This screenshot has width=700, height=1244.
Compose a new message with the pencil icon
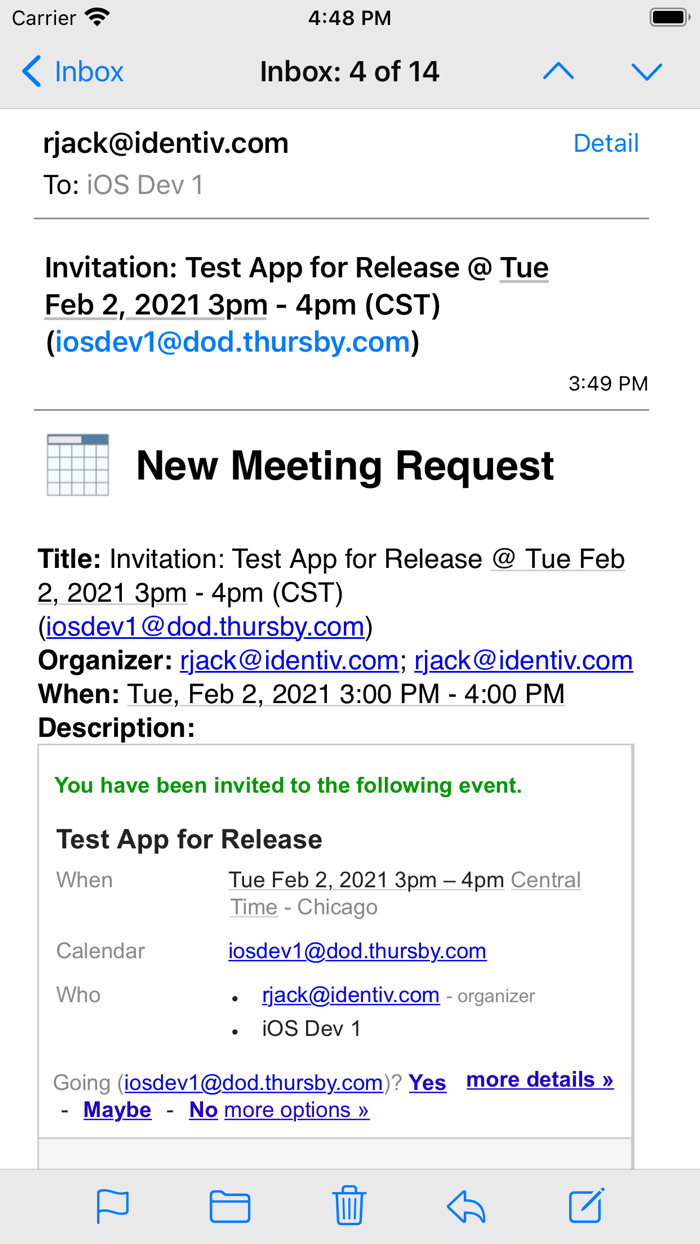click(586, 1206)
